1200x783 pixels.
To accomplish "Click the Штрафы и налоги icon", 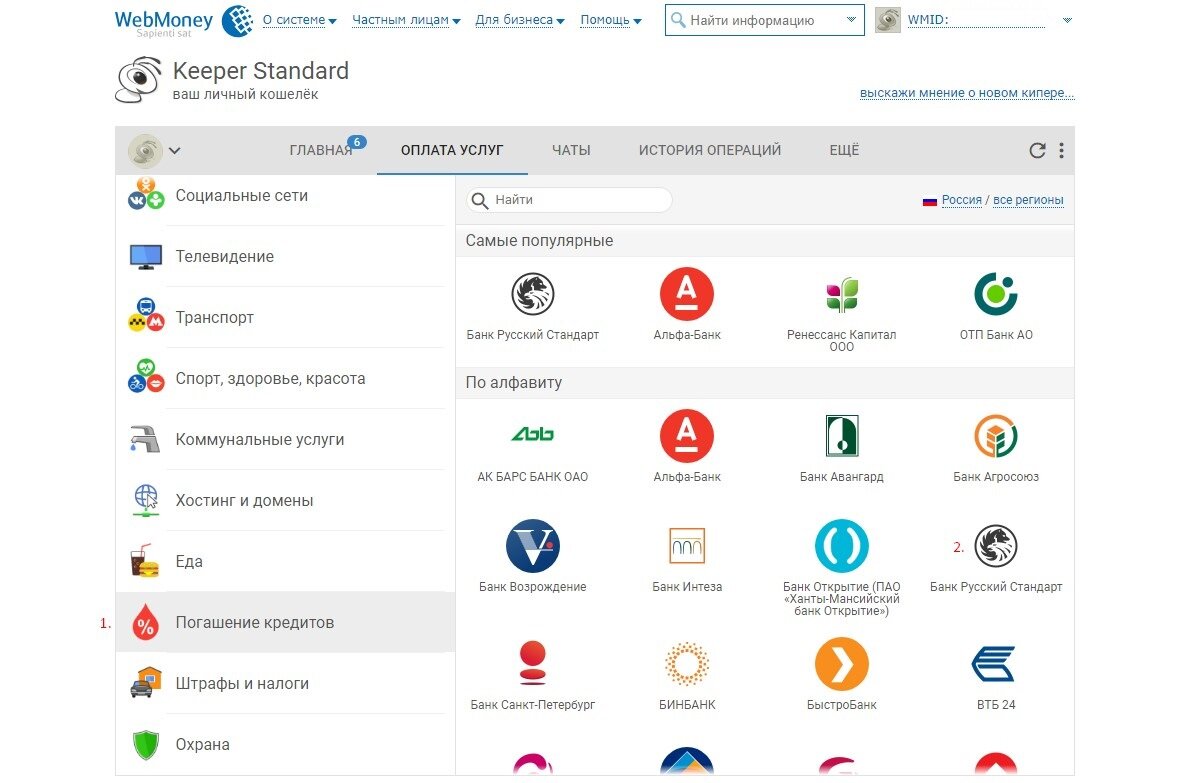I will pyautogui.click(x=146, y=683).
